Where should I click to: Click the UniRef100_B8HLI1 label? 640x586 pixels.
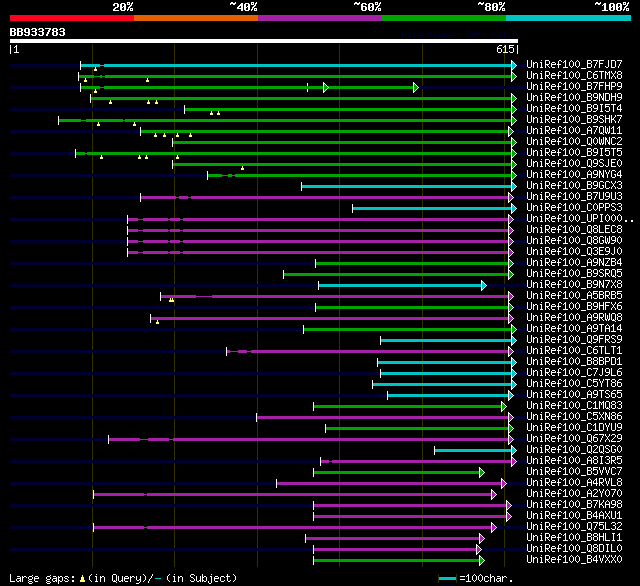(574, 538)
